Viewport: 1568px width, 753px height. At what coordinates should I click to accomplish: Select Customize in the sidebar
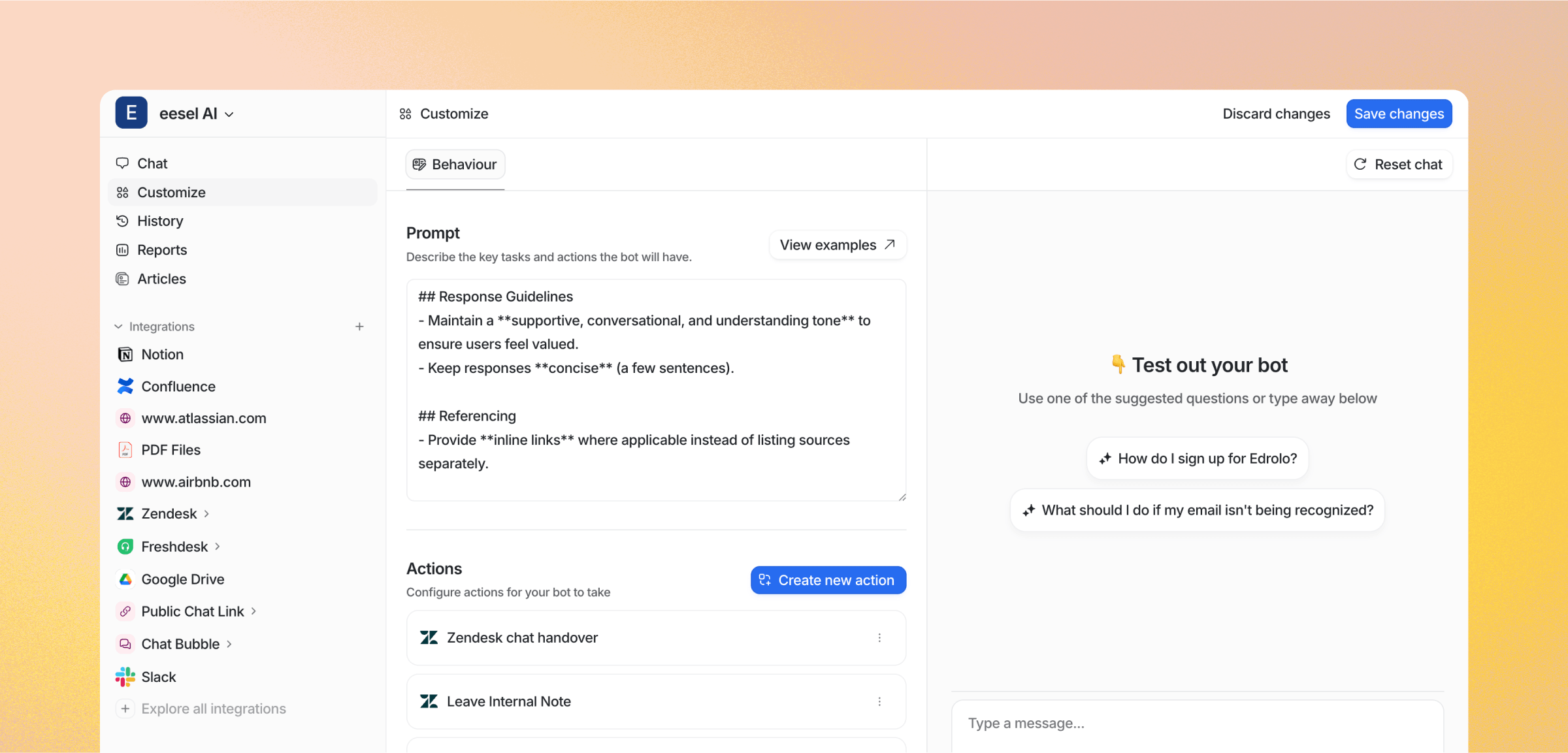point(242,192)
